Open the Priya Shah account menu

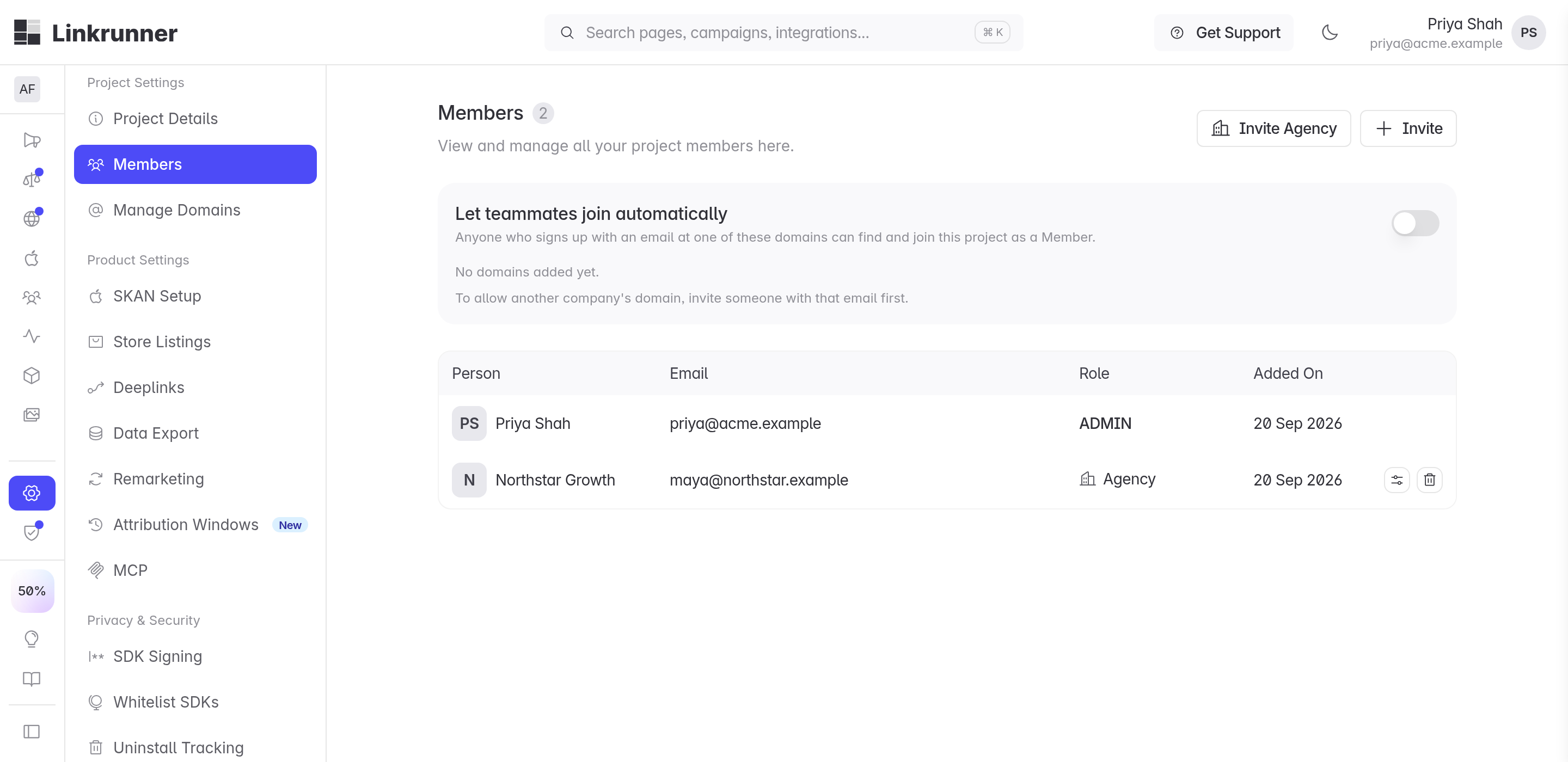tap(1457, 33)
